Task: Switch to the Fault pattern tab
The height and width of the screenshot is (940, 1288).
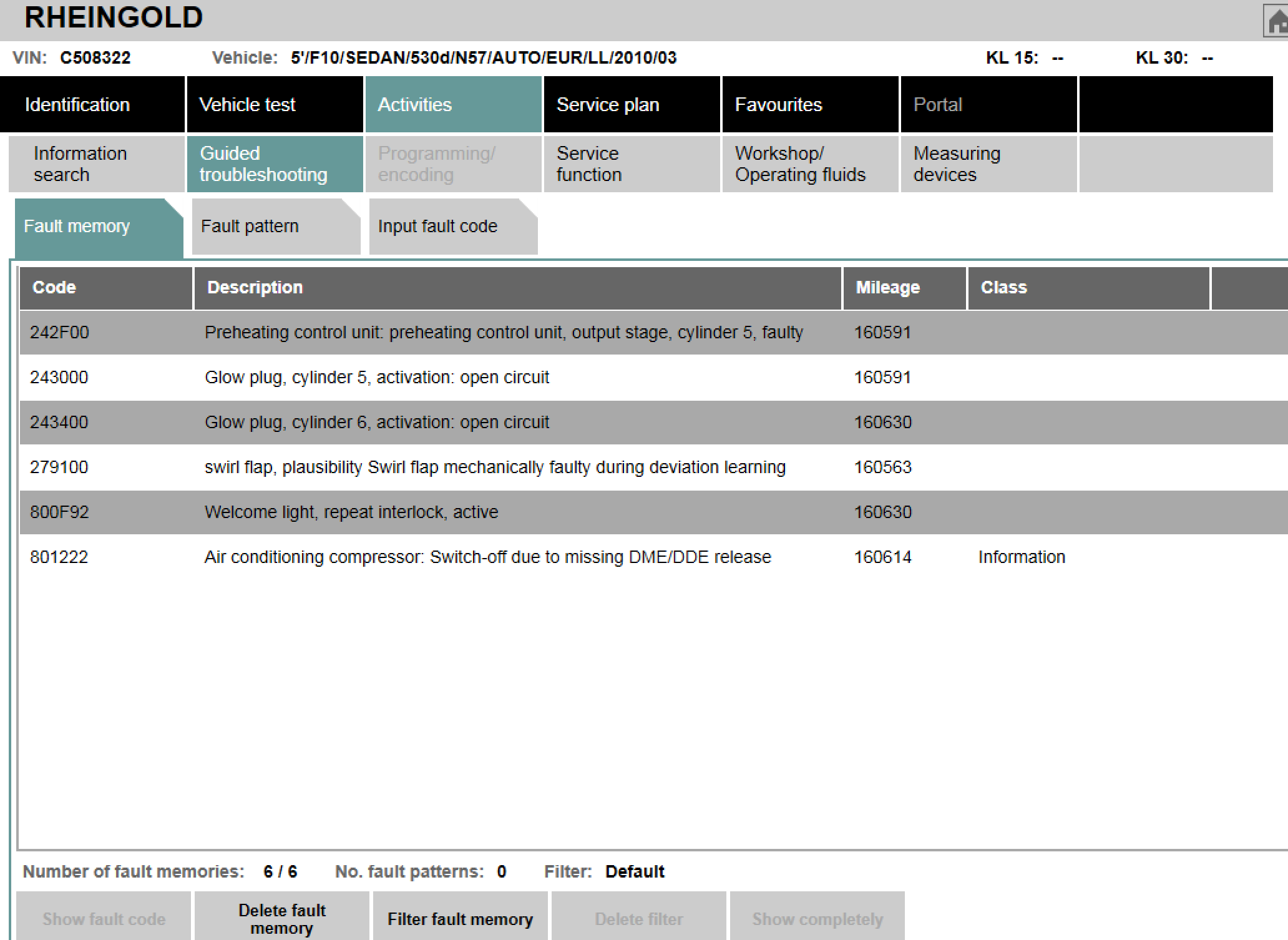Action: (276, 227)
